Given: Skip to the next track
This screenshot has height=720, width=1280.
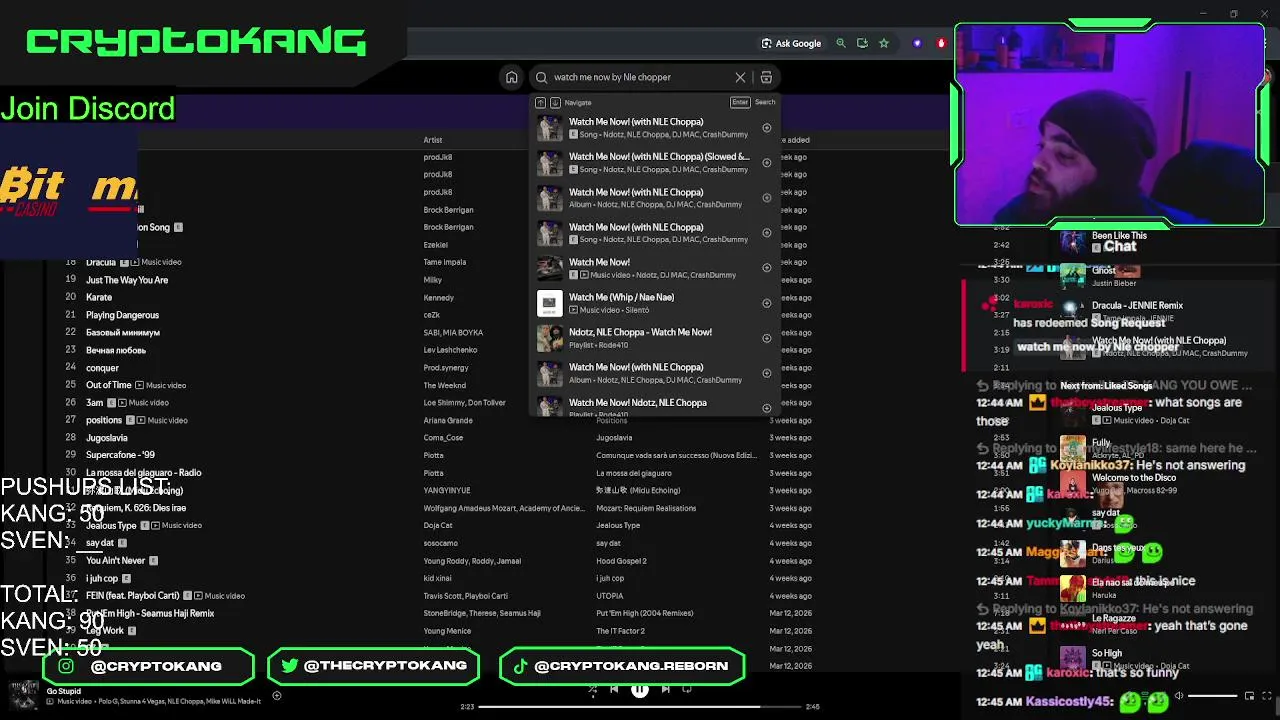Looking at the screenshot, I should point(665,689).
